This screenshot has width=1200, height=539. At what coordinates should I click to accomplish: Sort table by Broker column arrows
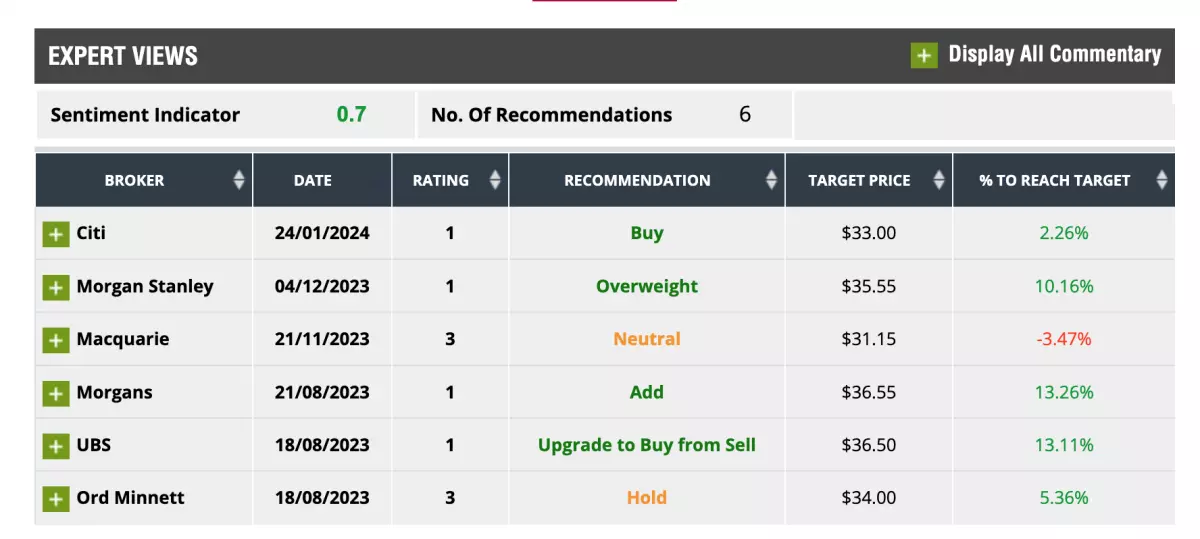pos(239,180)
